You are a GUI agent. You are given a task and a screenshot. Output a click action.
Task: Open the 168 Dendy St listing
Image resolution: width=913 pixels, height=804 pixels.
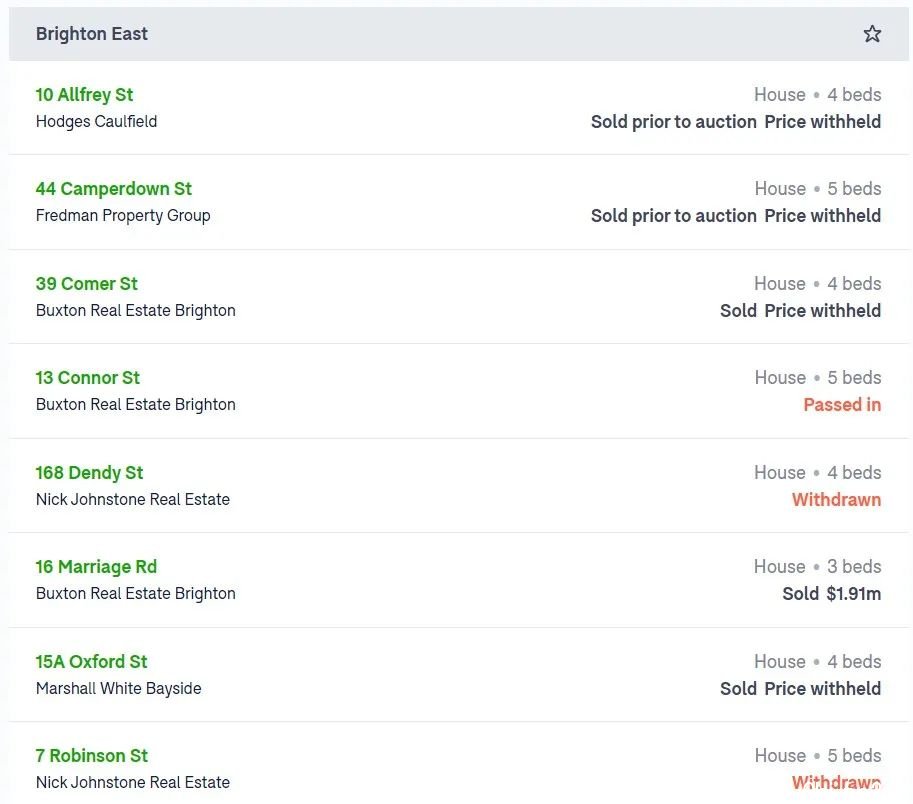[x=89, y=473]
